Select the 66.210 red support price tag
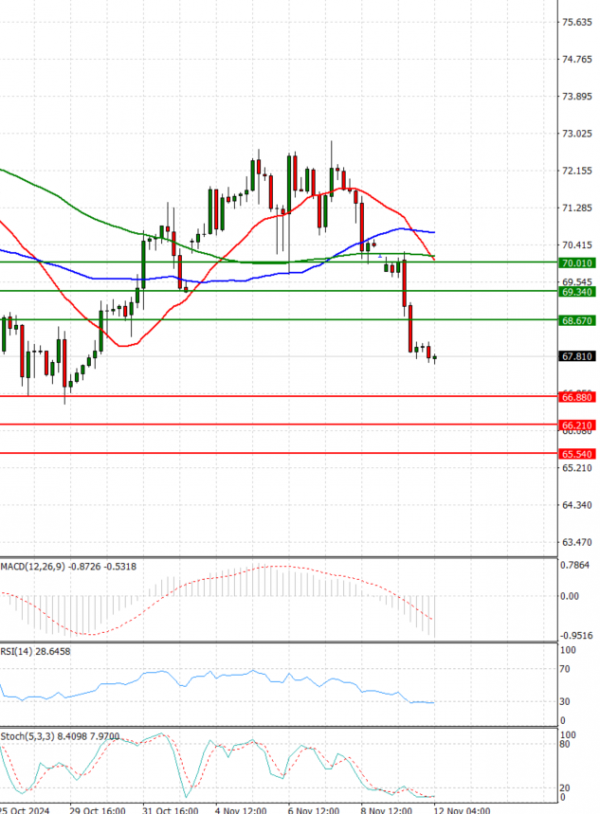 (x=578, y=425)
